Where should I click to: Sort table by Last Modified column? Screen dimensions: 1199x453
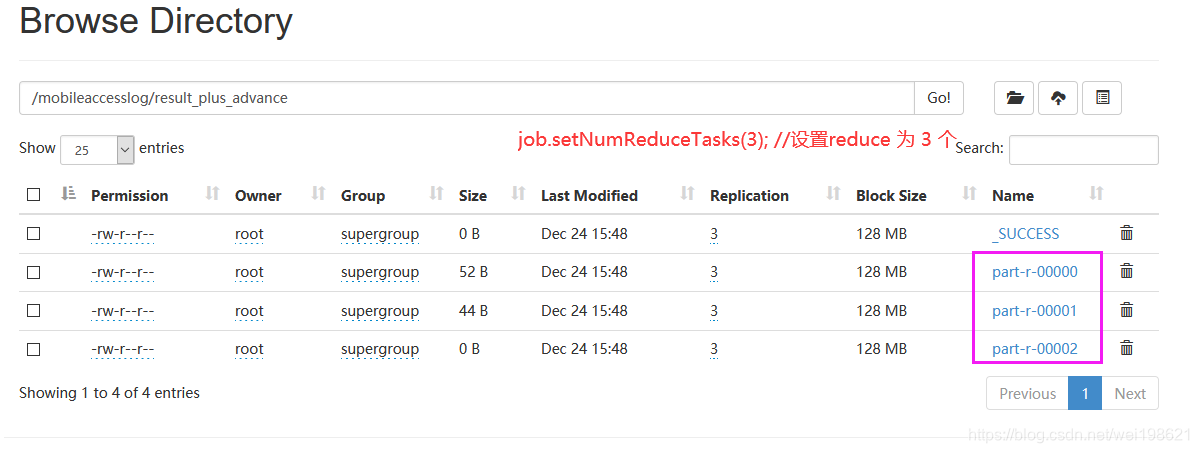(687, 194)
